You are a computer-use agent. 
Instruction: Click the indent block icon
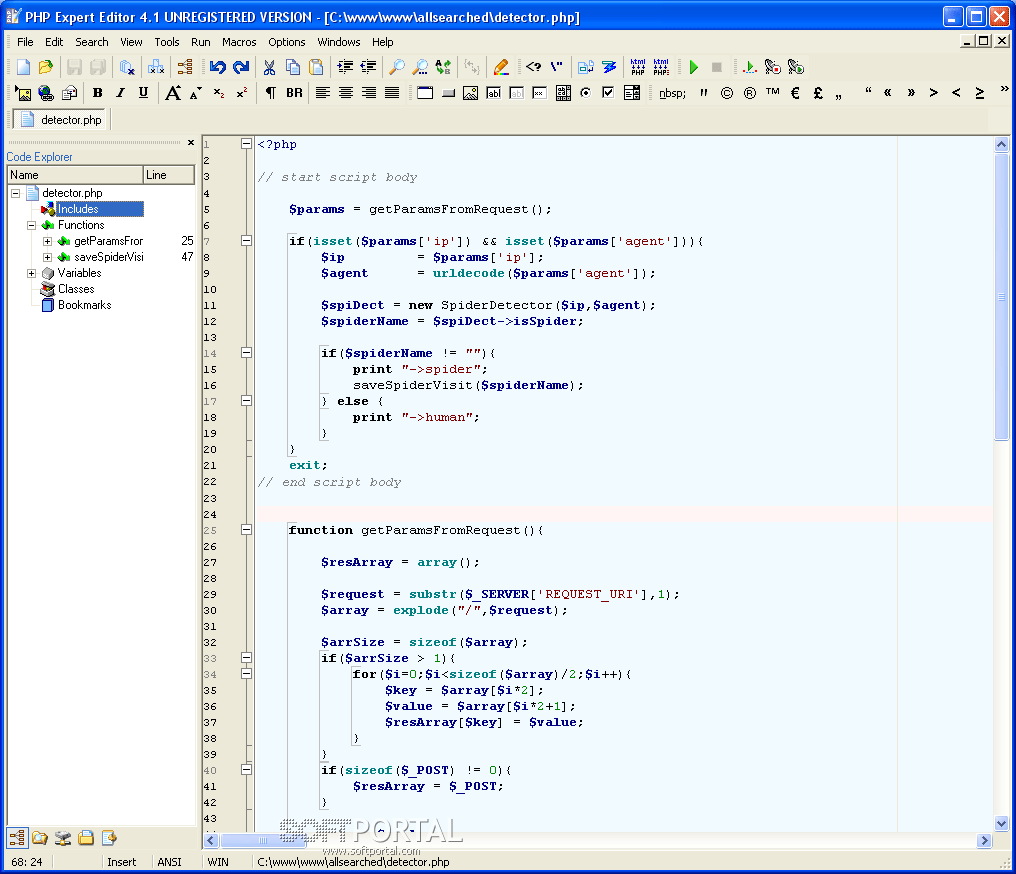[345, 67]
